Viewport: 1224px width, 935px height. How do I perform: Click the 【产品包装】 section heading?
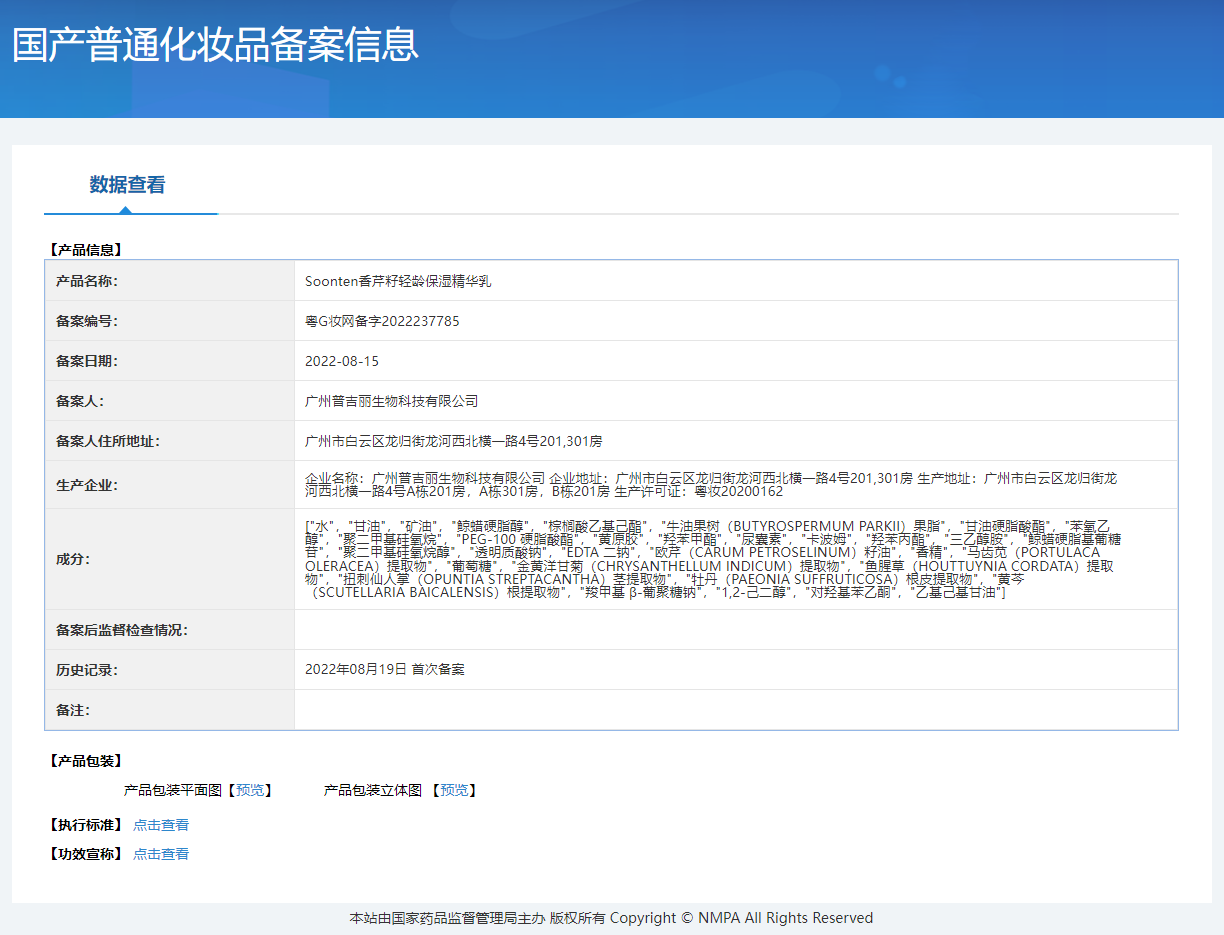coord(85,761)
